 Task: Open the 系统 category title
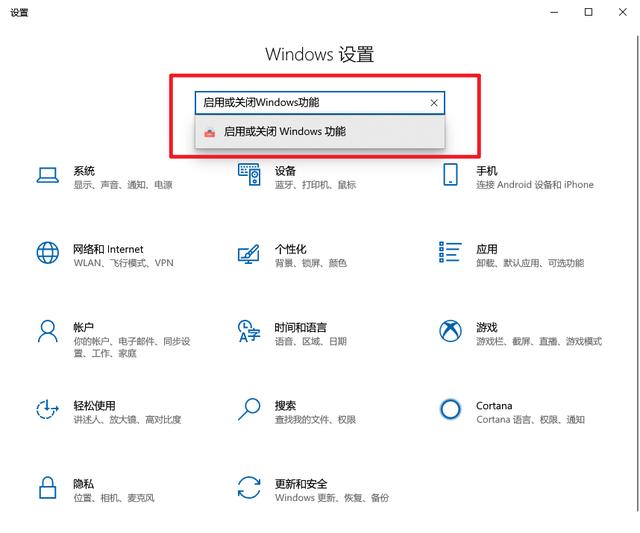point(84,171)
